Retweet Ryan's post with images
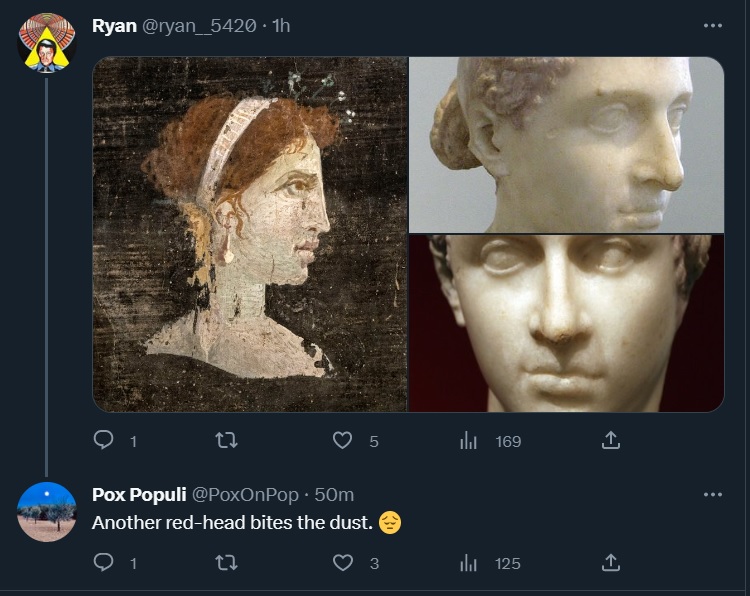This screenshot has height=596, width=750. (226, 440)
